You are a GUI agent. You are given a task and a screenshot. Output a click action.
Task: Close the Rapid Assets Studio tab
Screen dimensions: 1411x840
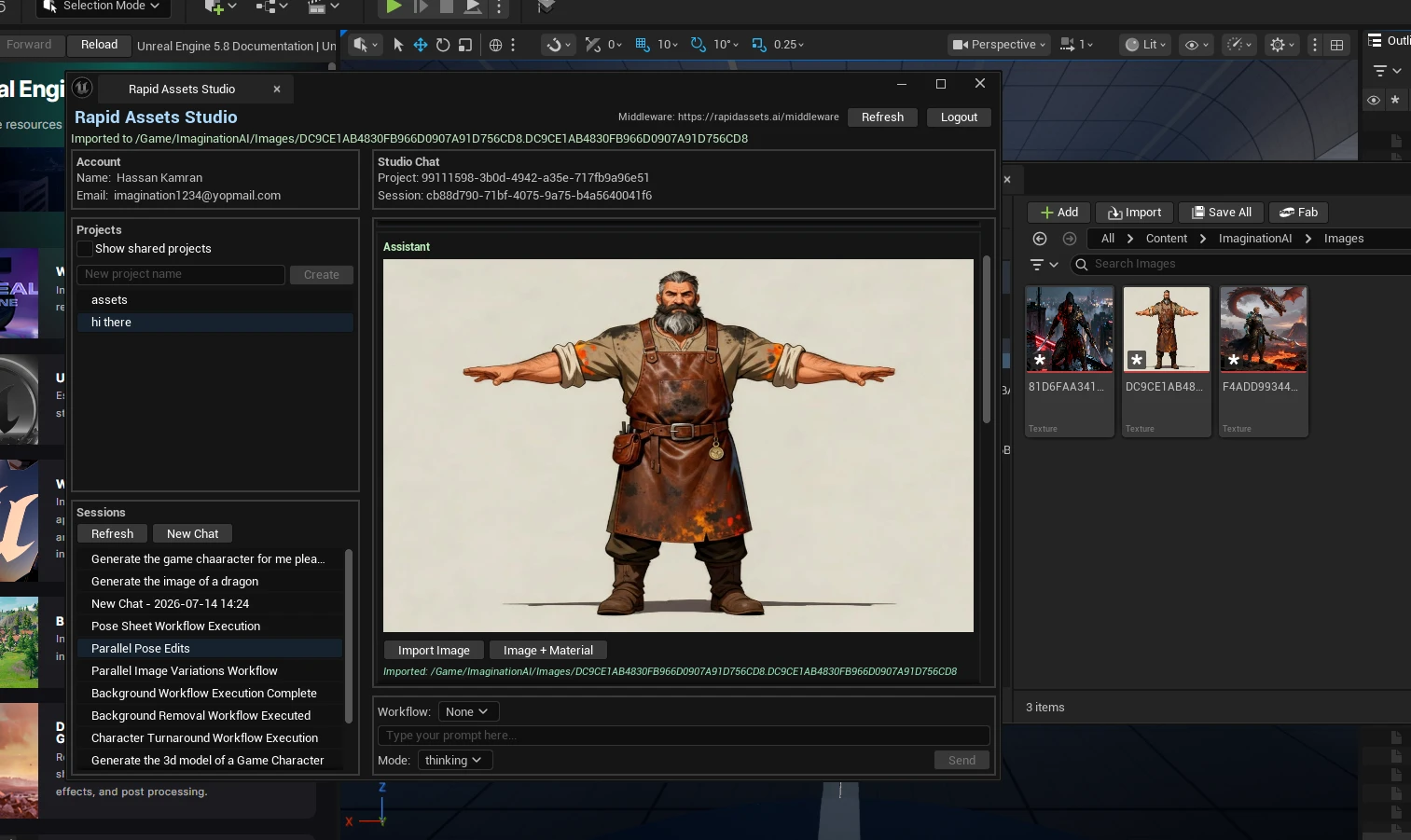(x=277, y=90)
